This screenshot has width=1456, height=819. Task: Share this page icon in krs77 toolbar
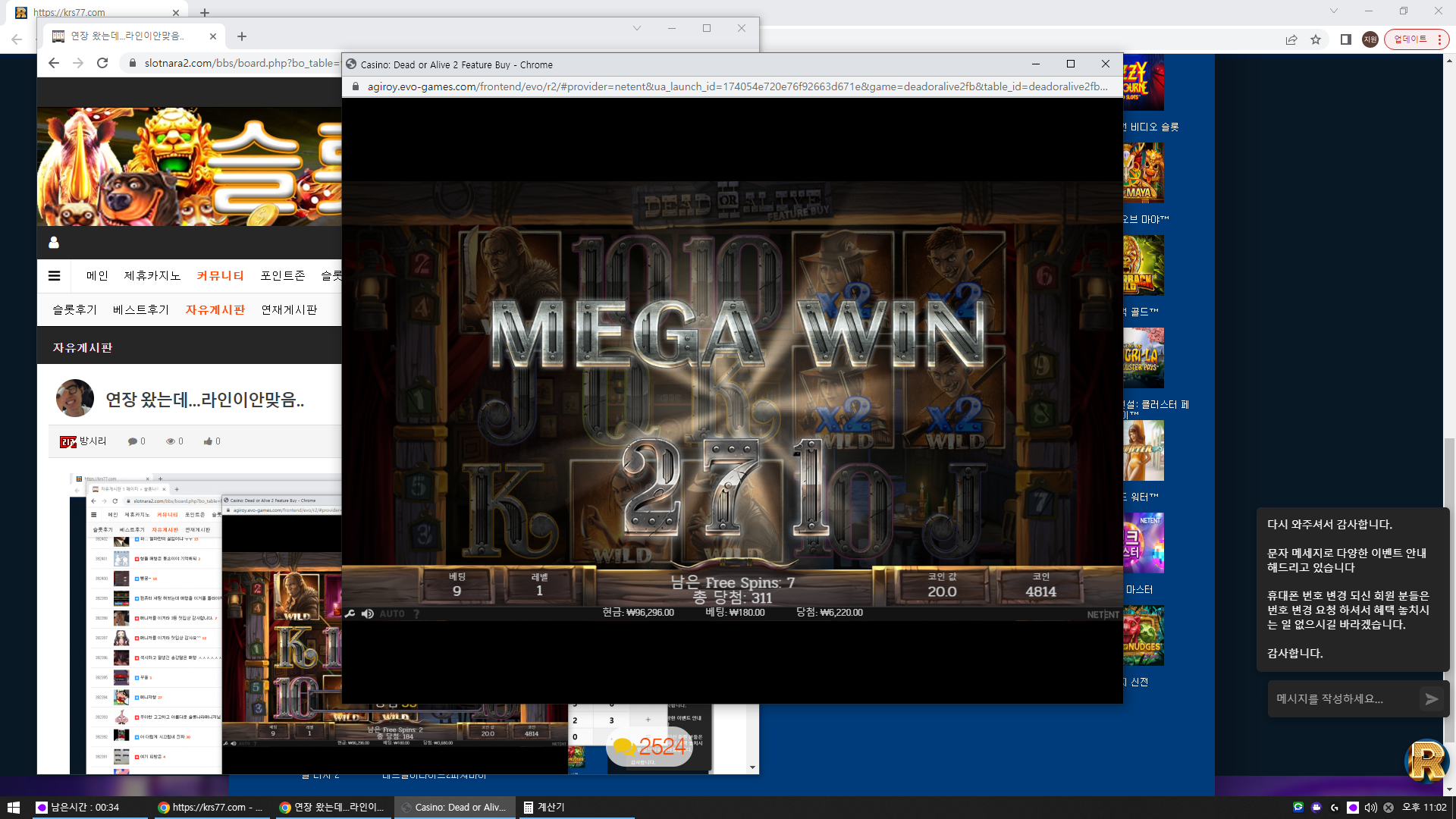[x=1291, y=39]
